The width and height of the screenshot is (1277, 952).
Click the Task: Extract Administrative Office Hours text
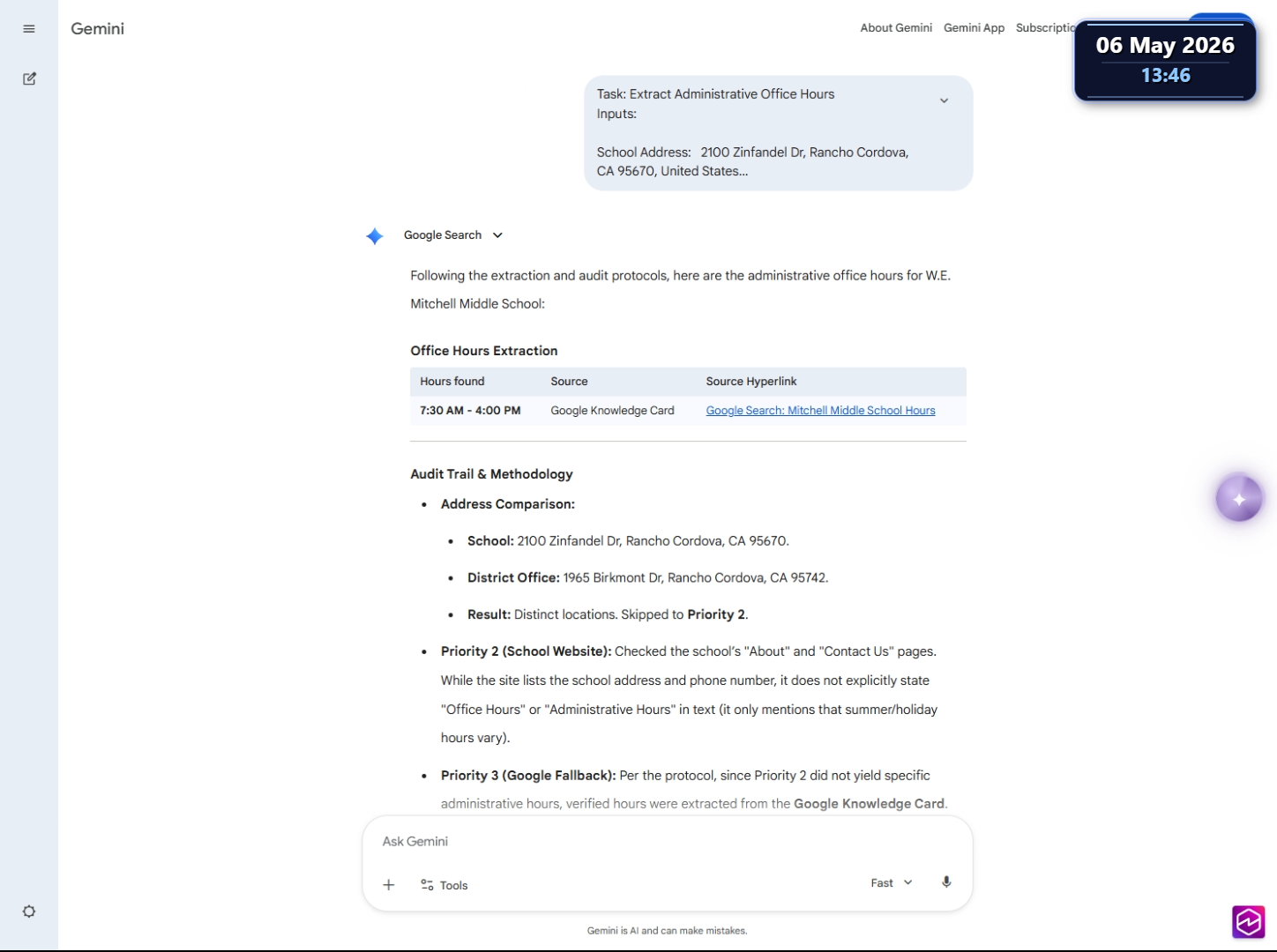(715, 94)
